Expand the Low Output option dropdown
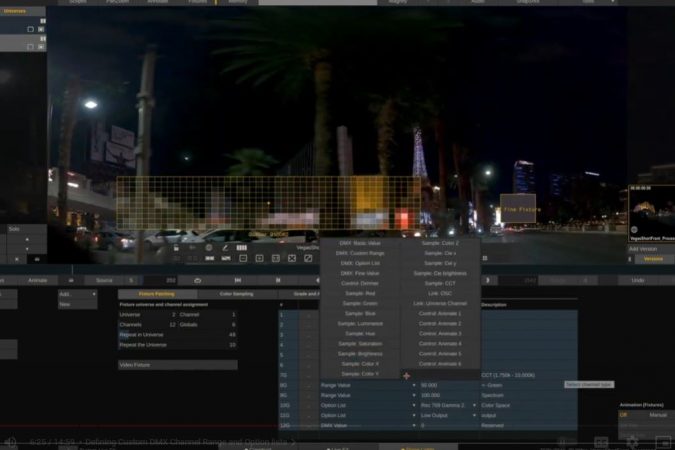 point(474,415)
